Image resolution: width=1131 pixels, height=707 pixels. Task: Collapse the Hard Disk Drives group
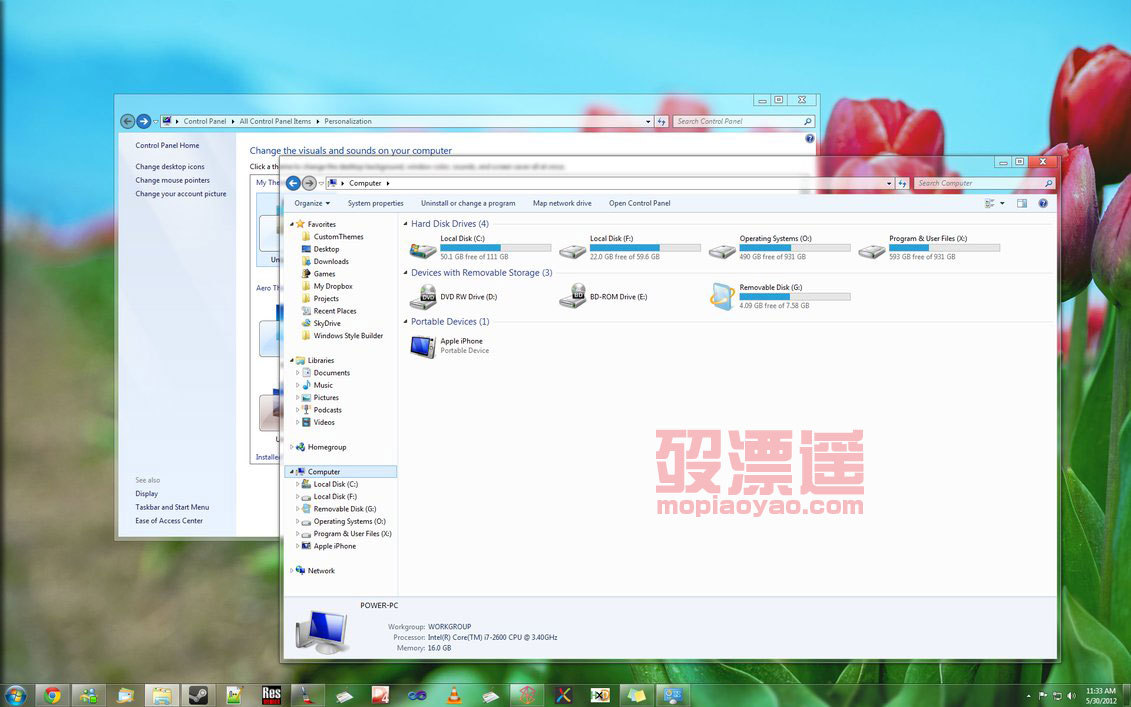(x=405, y=224)
